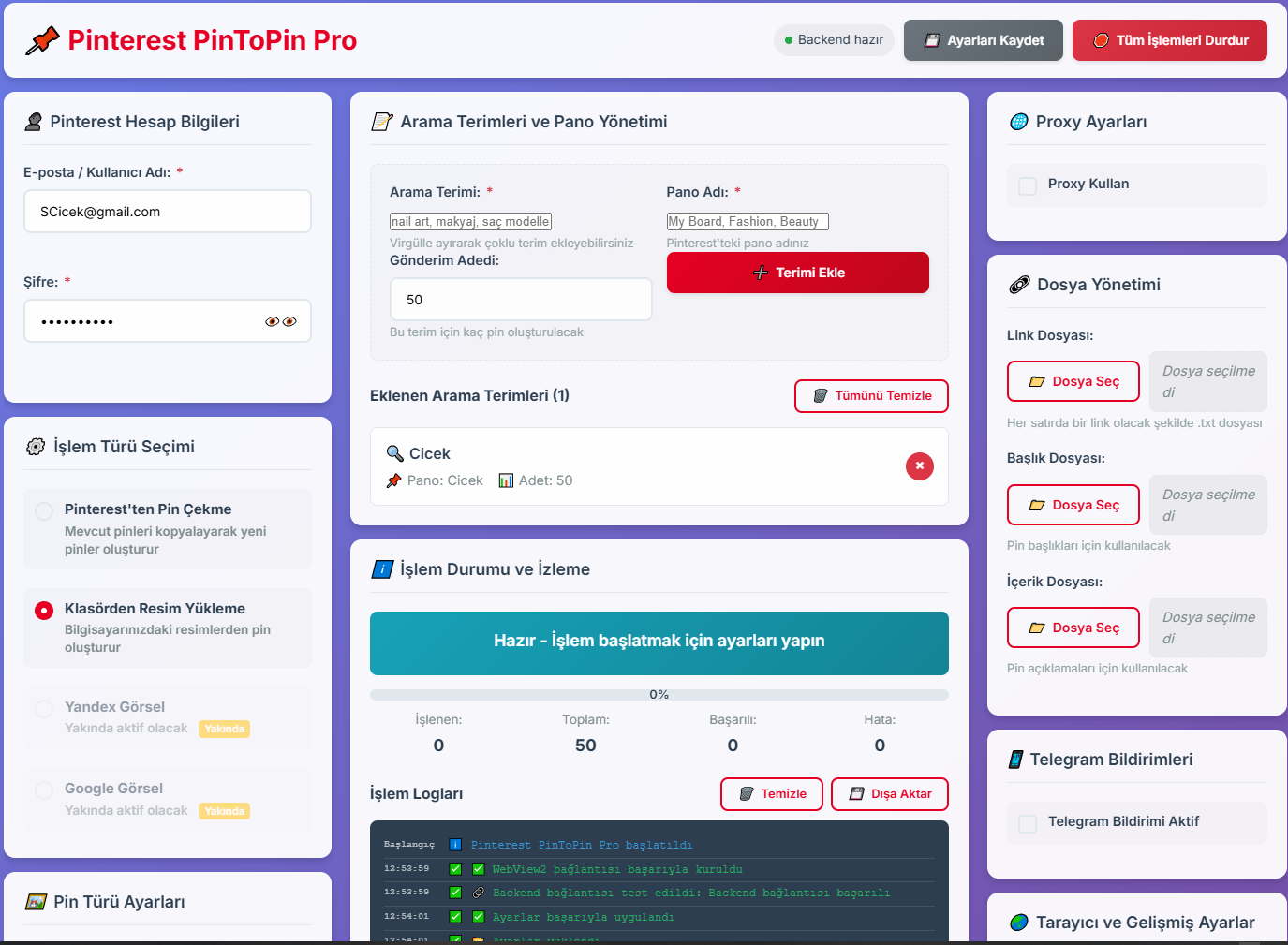Click the Pin Türü Ayarları picture icon

36,902
